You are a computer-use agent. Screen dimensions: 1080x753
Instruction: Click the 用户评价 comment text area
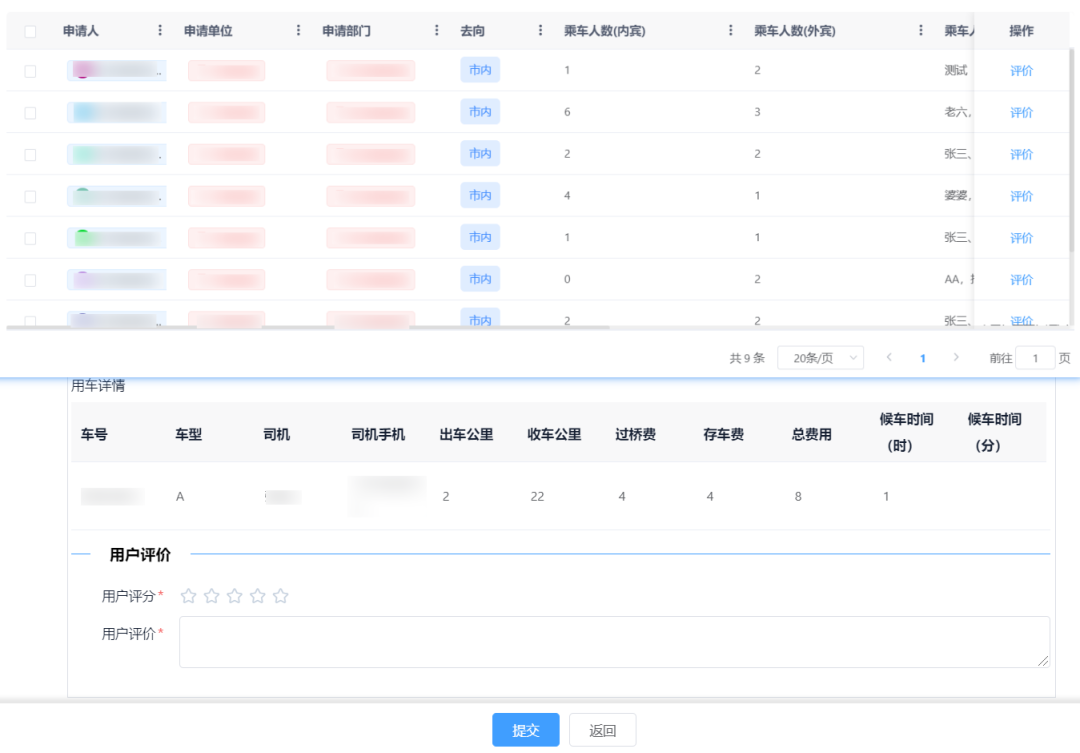point(614,641)
